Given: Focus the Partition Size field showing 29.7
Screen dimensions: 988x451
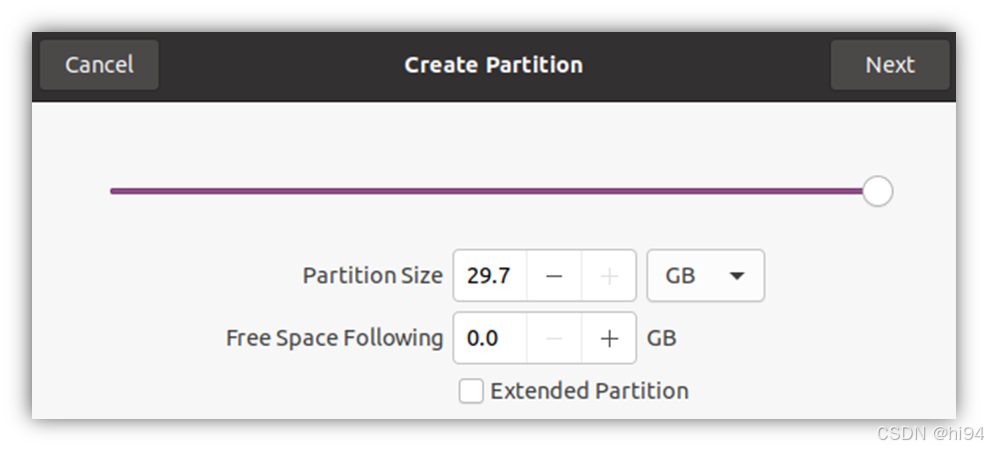Looking at the screenshot, I should pyautogui.click(x=490, y=276).
